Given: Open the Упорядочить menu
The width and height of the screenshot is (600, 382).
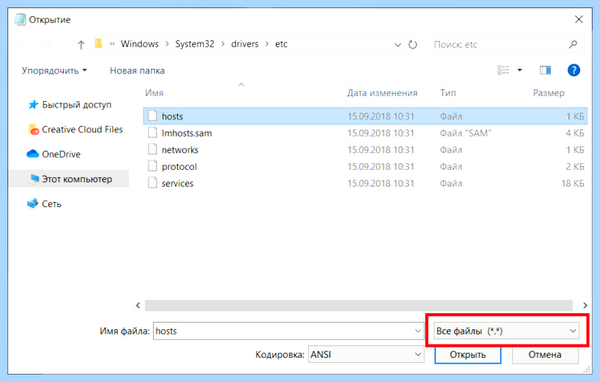Looking at the screenshot, I should pos(54,71).
